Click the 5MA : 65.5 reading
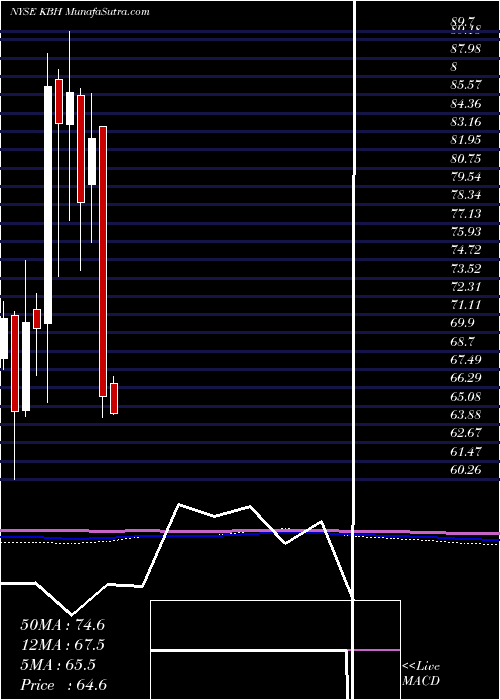The width and height of the screenshot is (500, 700). [58, 665]
